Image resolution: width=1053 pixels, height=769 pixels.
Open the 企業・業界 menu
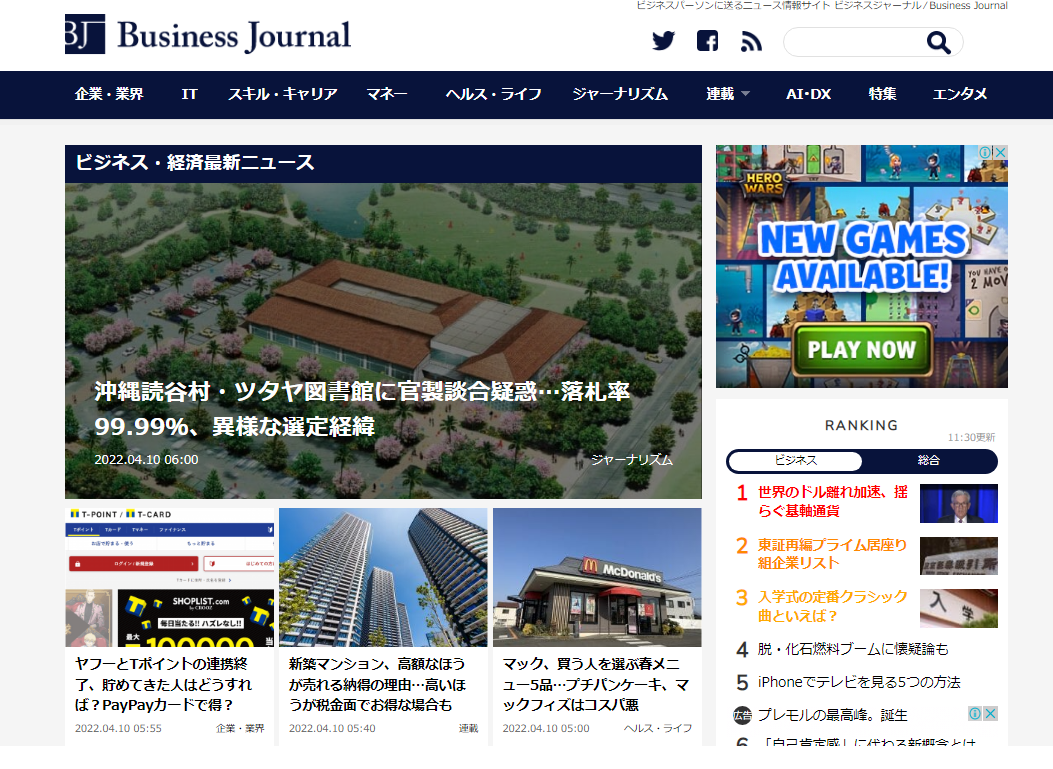[x=109, y=95]
